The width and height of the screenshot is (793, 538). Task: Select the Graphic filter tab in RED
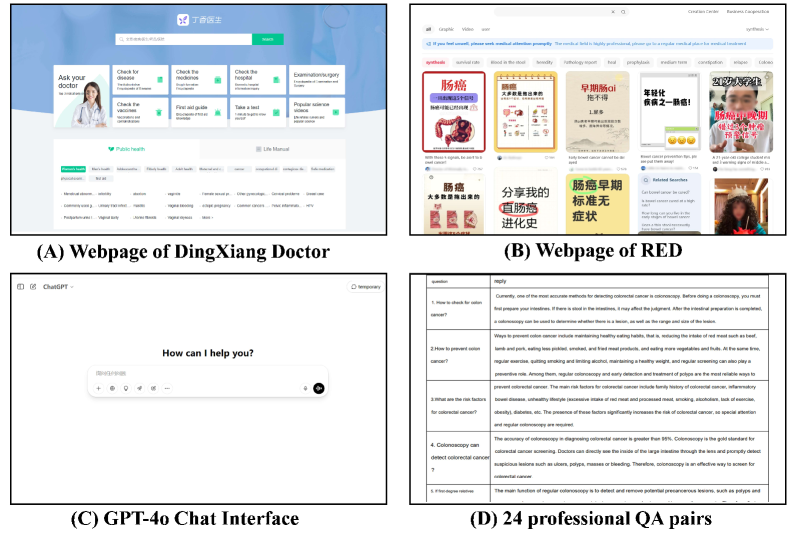(446, 29)
